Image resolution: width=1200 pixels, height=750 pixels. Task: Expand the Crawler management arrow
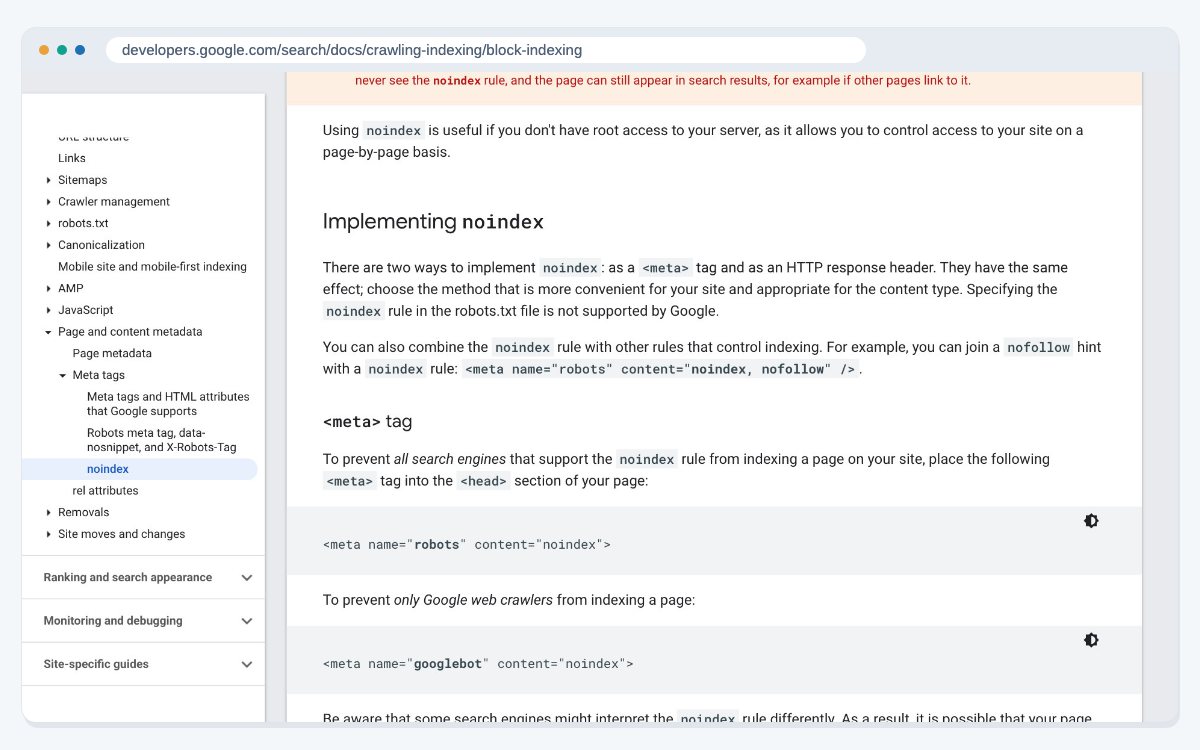49,202
